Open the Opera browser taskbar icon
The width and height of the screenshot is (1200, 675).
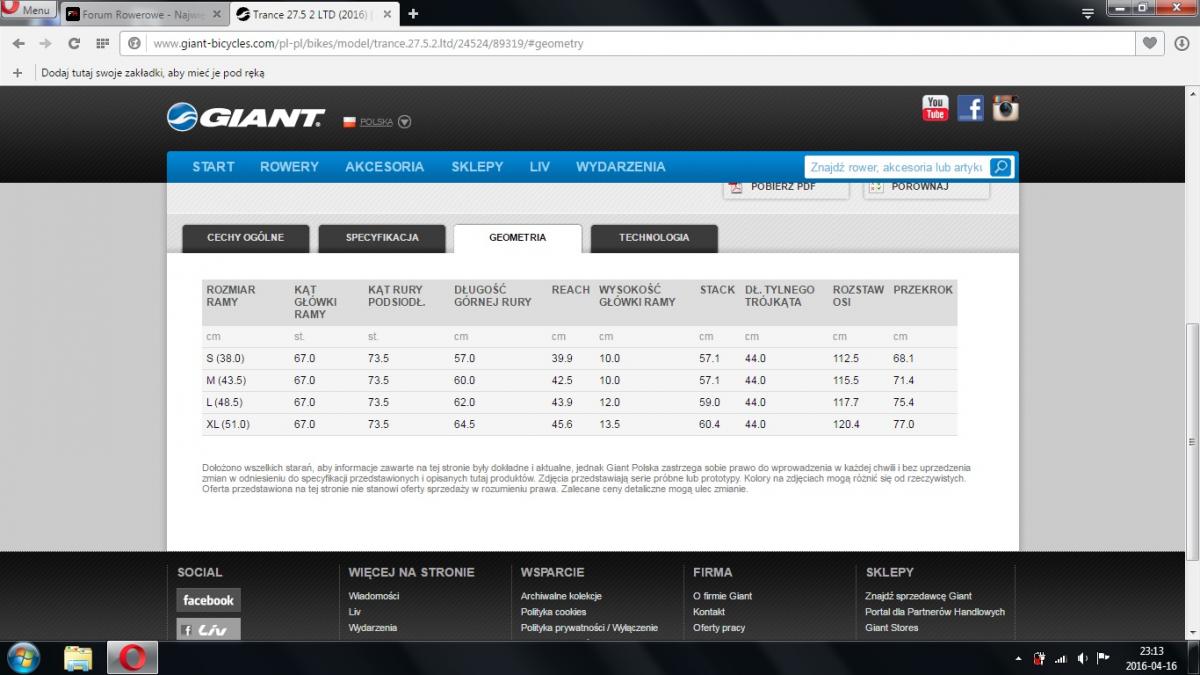point(133,657)
